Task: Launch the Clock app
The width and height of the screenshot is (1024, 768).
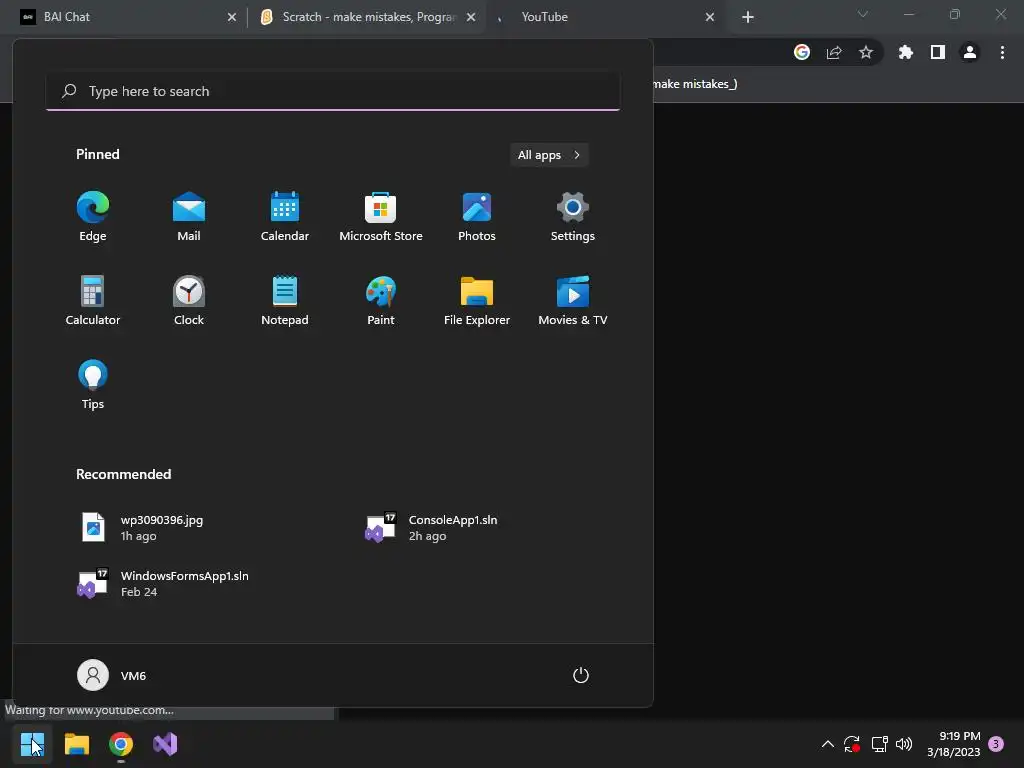Action: [x=189, y=300]
